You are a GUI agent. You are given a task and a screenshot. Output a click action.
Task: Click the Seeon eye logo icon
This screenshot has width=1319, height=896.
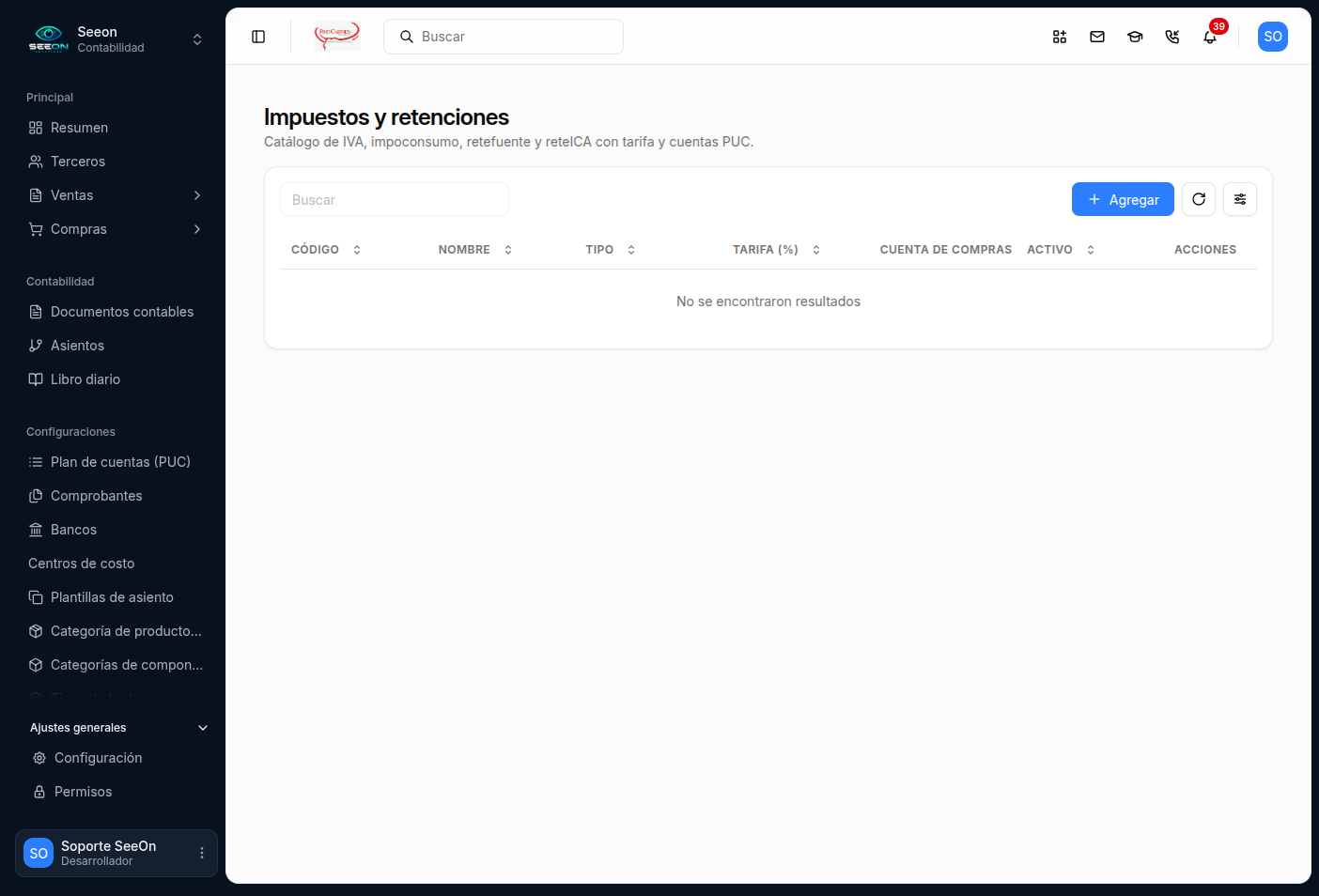coord(48,39)
